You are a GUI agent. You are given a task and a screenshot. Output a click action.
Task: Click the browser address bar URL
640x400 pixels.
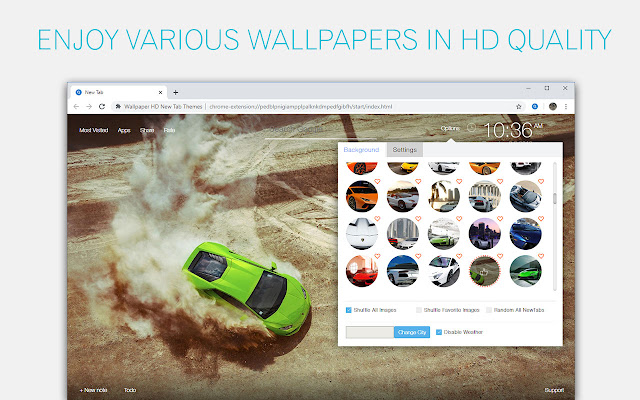tap(301, 107)
